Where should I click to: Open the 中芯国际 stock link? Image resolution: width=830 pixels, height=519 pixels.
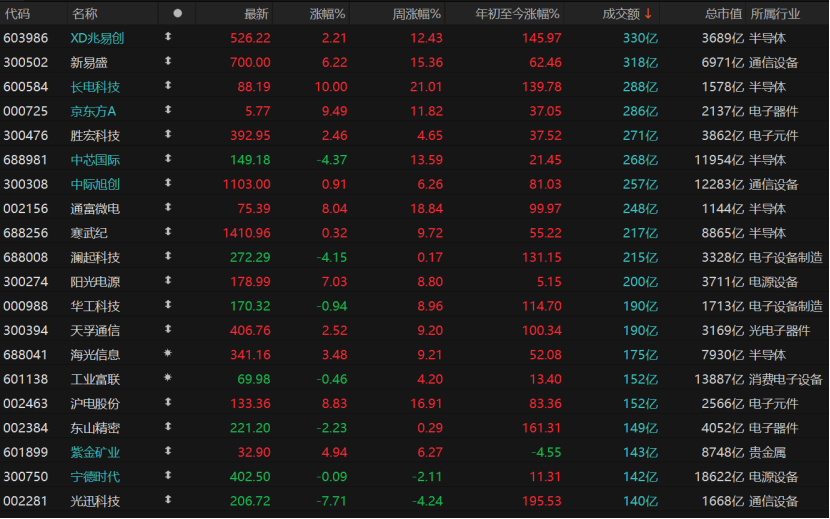click(95, 160)
